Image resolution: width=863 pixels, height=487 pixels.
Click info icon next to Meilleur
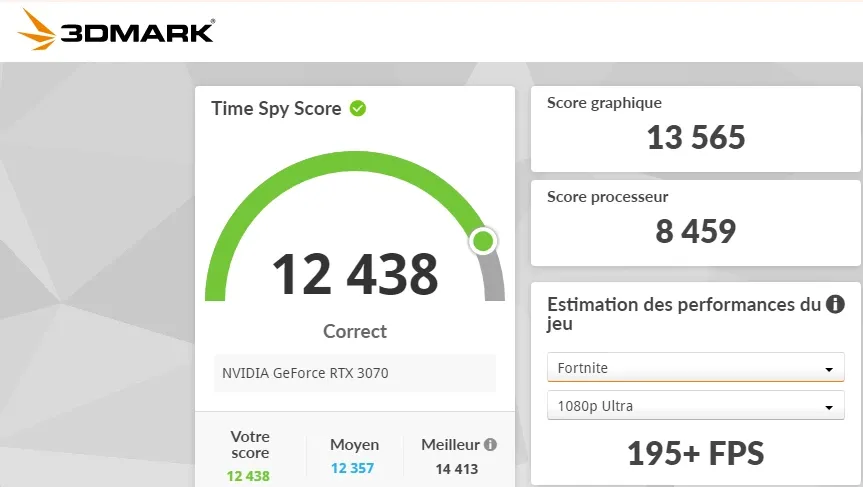point(490,445)
